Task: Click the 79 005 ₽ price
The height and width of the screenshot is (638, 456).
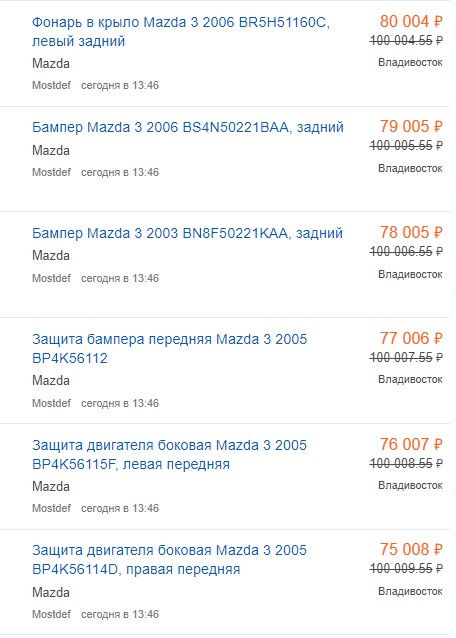Action: point(411,127)
